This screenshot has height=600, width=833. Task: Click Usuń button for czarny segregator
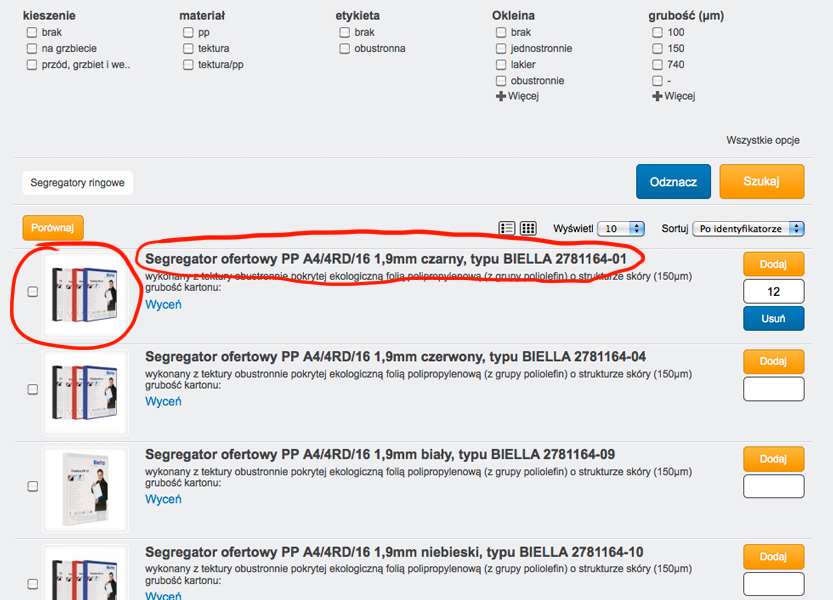(x=774, y=318)
